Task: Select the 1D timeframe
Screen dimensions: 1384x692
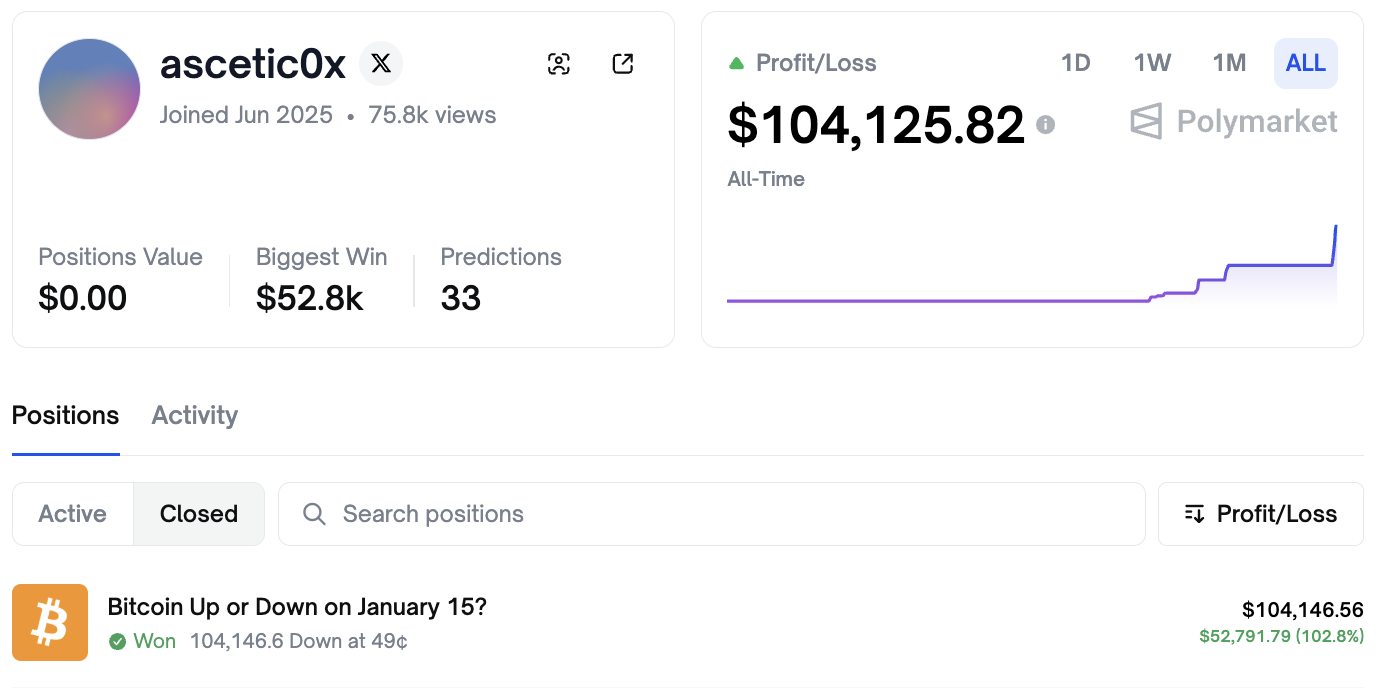Action: pos(1075,64)
